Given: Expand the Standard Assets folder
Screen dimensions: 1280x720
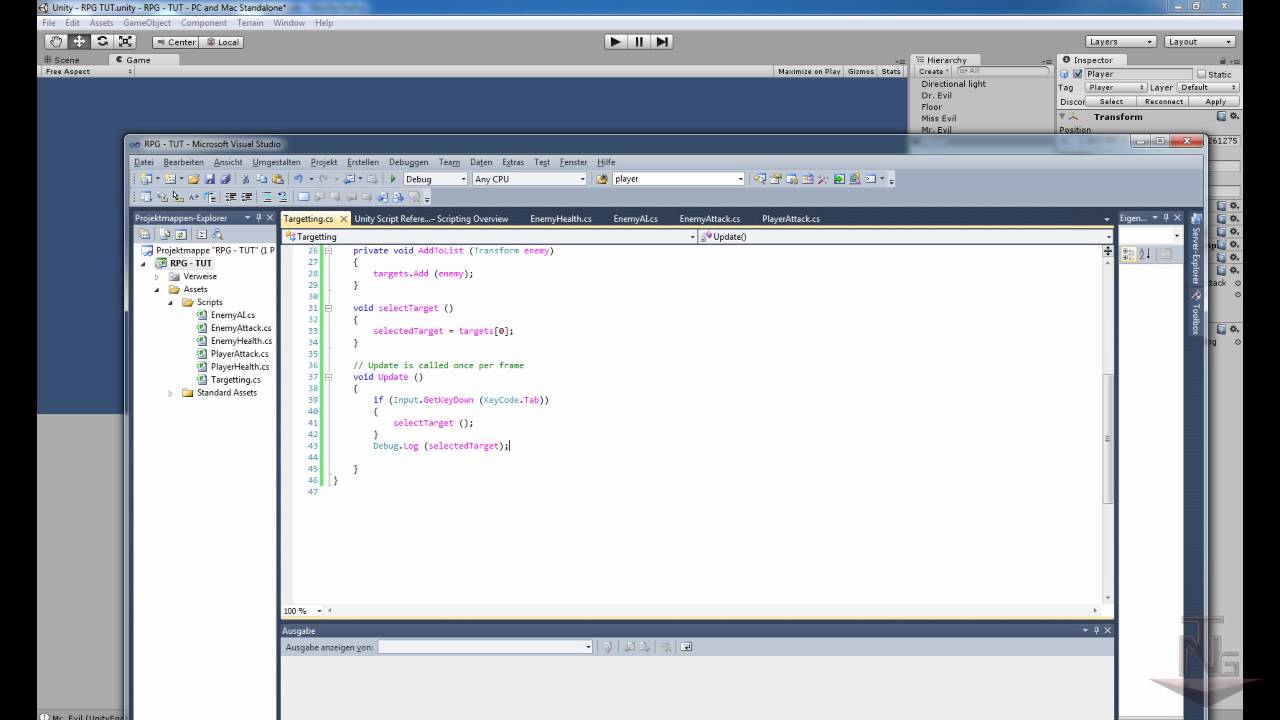Looking at the screenshot, I should click(x=170, y=393).
